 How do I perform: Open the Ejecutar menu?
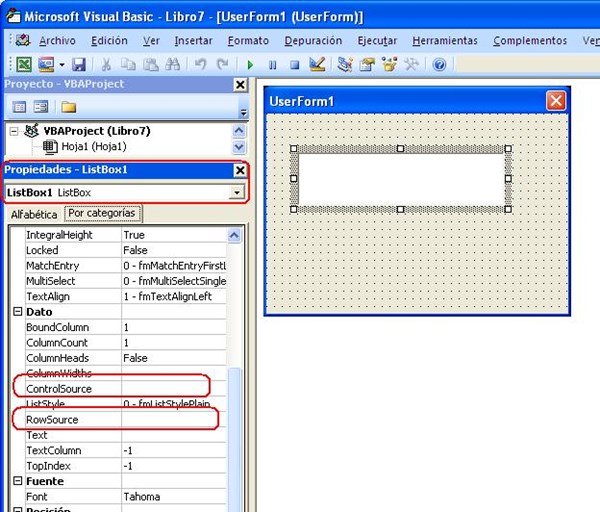(377, 41)
